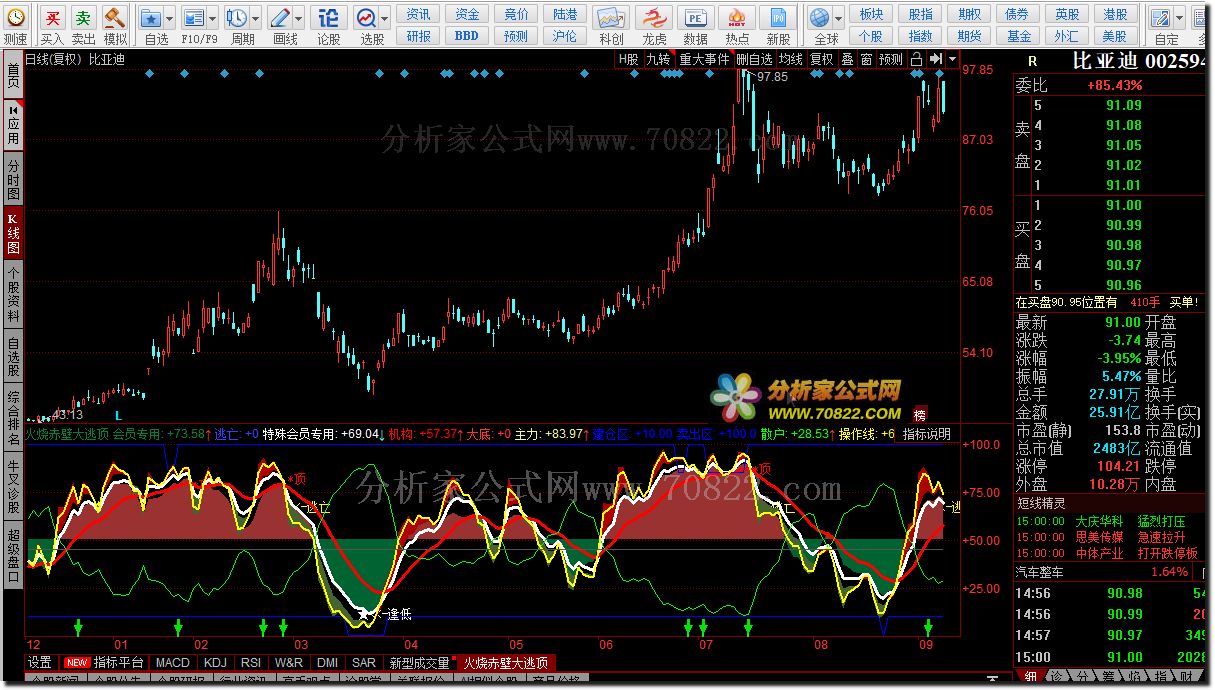Switch to the DMI indicator tab

[x=327, y=662]
